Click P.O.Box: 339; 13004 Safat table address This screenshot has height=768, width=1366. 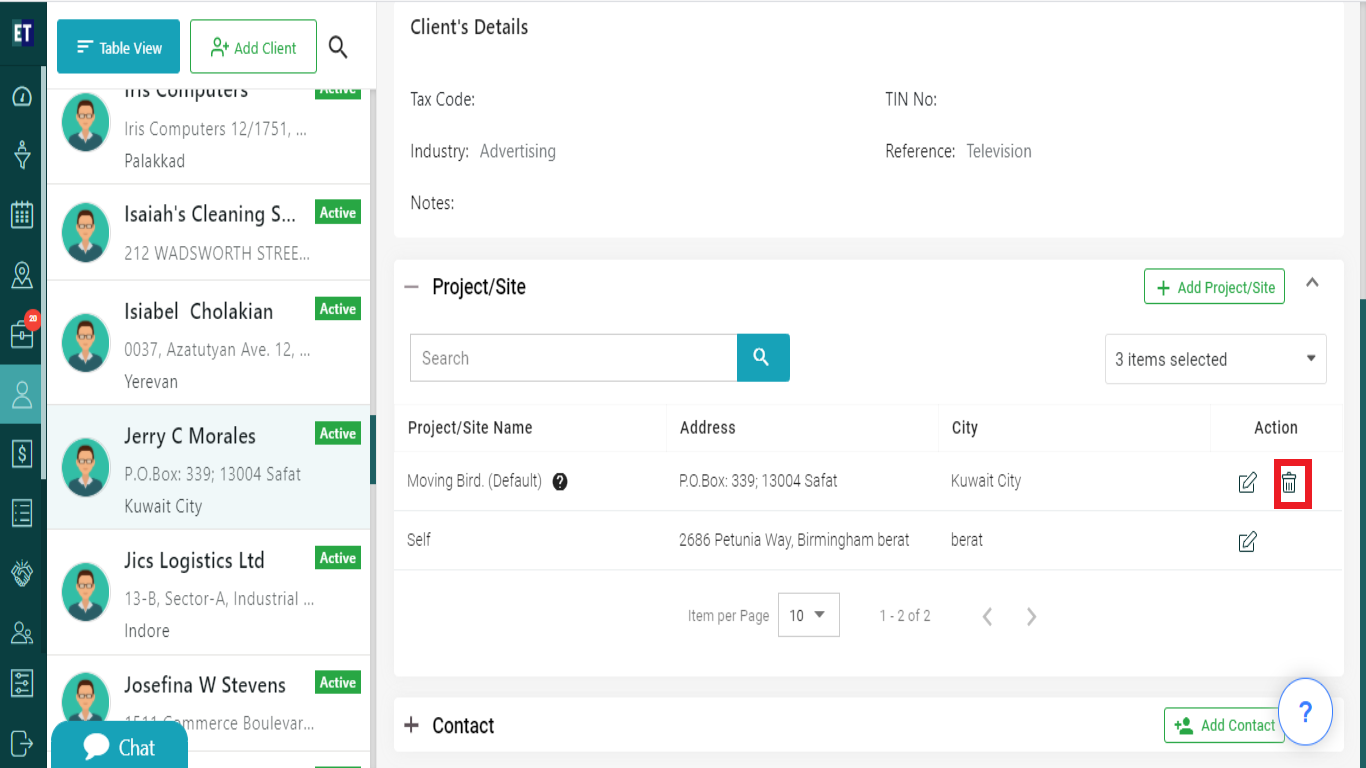coord(758,481)
